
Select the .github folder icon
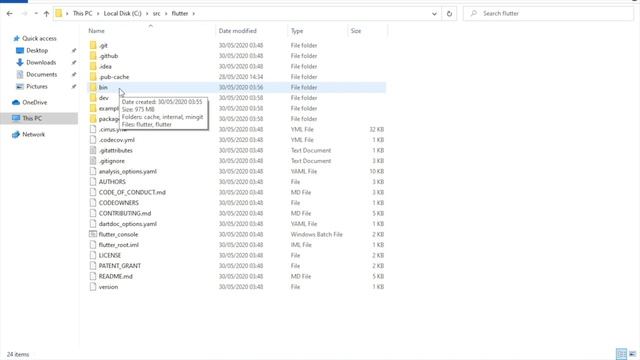point(93,56)
